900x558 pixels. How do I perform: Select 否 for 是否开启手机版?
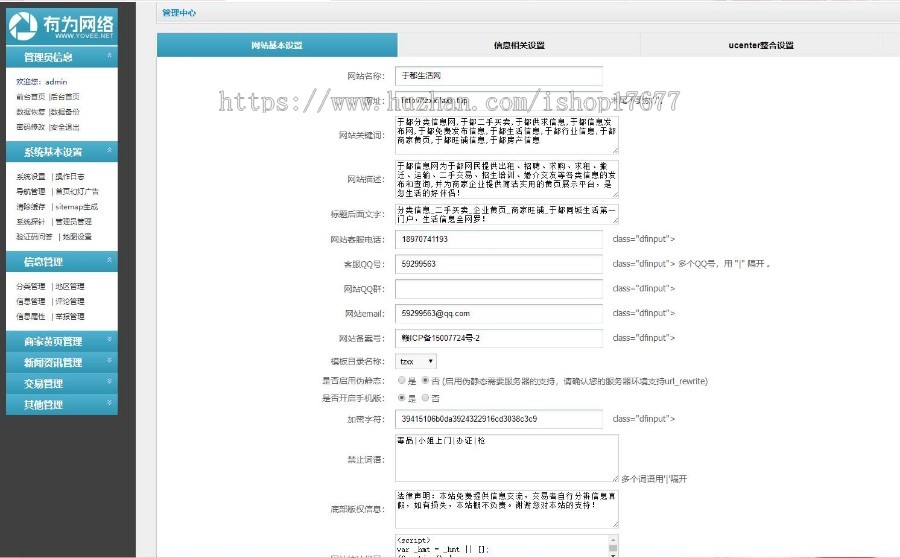(x=425, y=397)
